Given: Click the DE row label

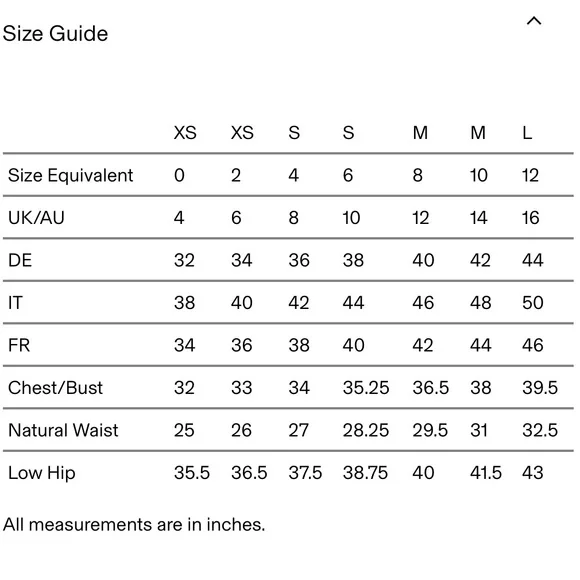Looking at the screenshot, I should (x=20, y=260).
